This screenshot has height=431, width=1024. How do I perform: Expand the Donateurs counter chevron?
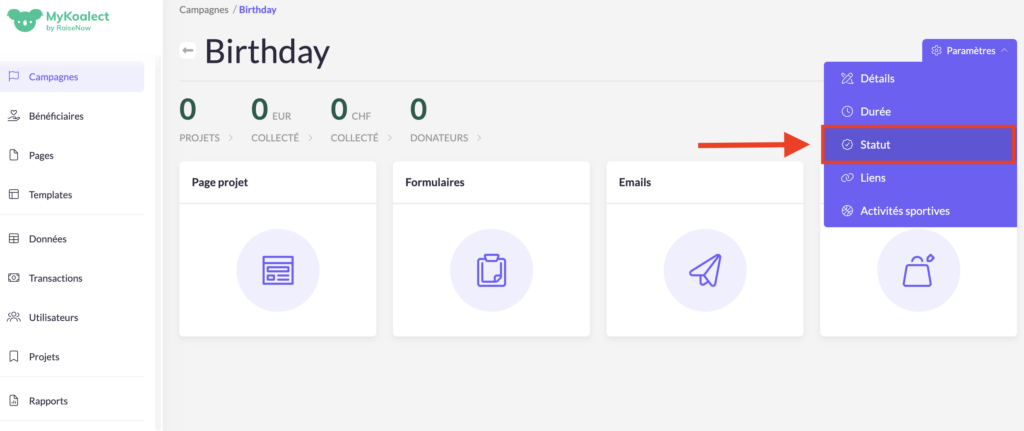pos(481,138)
